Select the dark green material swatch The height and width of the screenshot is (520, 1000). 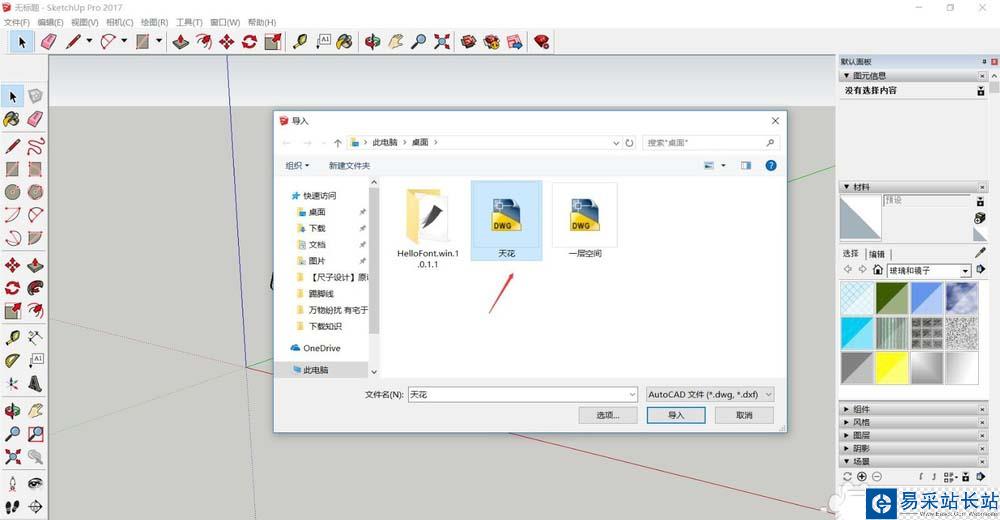pos(892,298)
